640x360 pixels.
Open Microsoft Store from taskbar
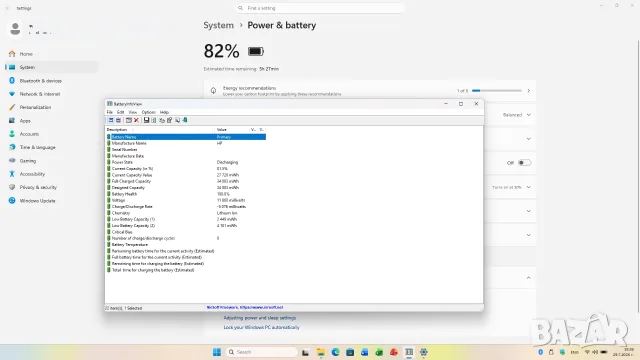coord(350,352)
